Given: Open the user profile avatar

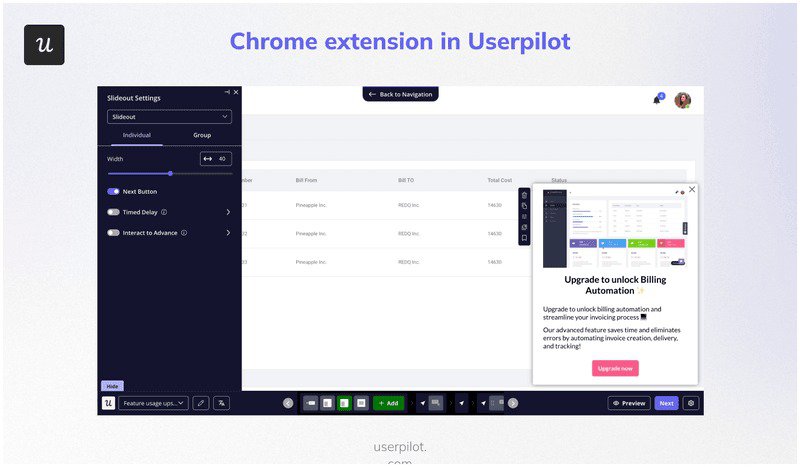Looking at the screenshot, I should tap(683, 100).
